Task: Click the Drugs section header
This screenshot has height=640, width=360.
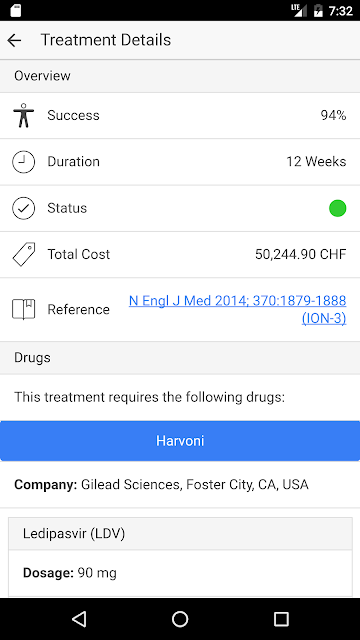Action: [180, 358]
